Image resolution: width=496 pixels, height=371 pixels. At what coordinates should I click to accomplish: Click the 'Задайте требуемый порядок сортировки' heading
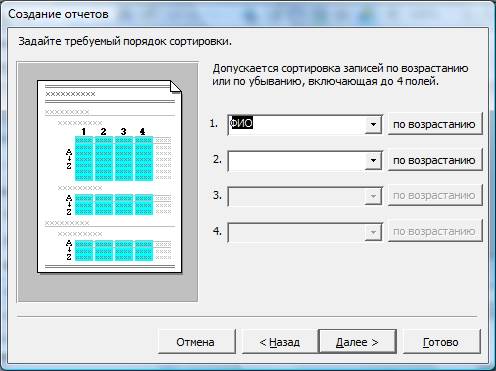click(125, 42)
